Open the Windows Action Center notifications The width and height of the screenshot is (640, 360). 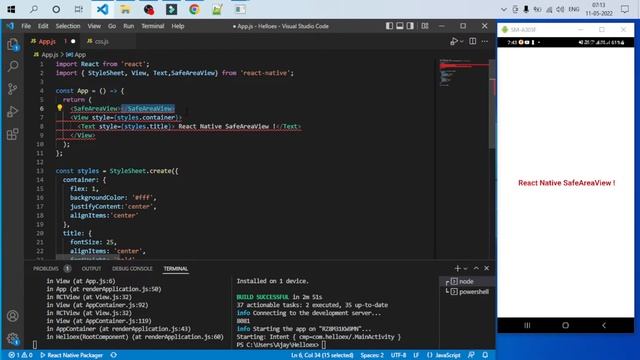pos(625,9)
